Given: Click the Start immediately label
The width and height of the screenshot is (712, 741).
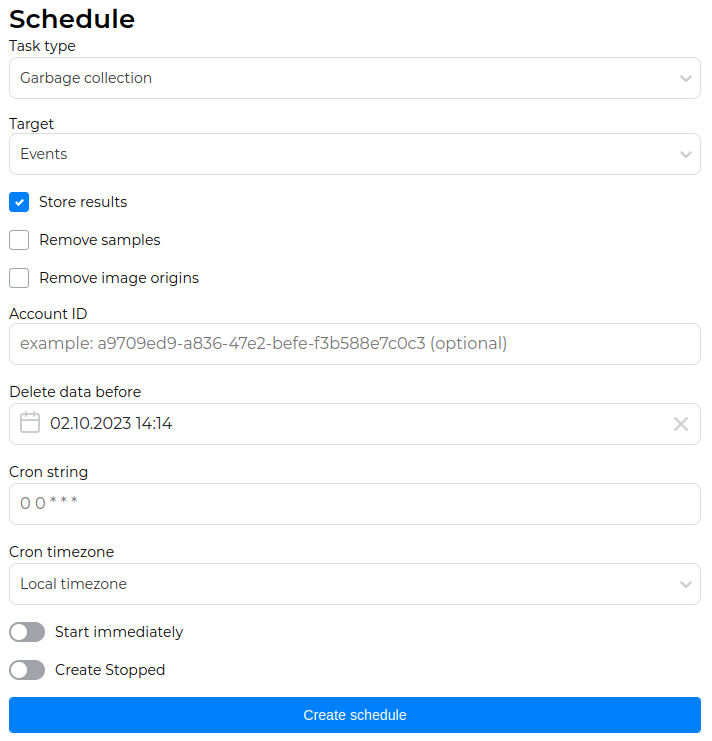Looking at the screenshot, I should [x=119, y=632].
